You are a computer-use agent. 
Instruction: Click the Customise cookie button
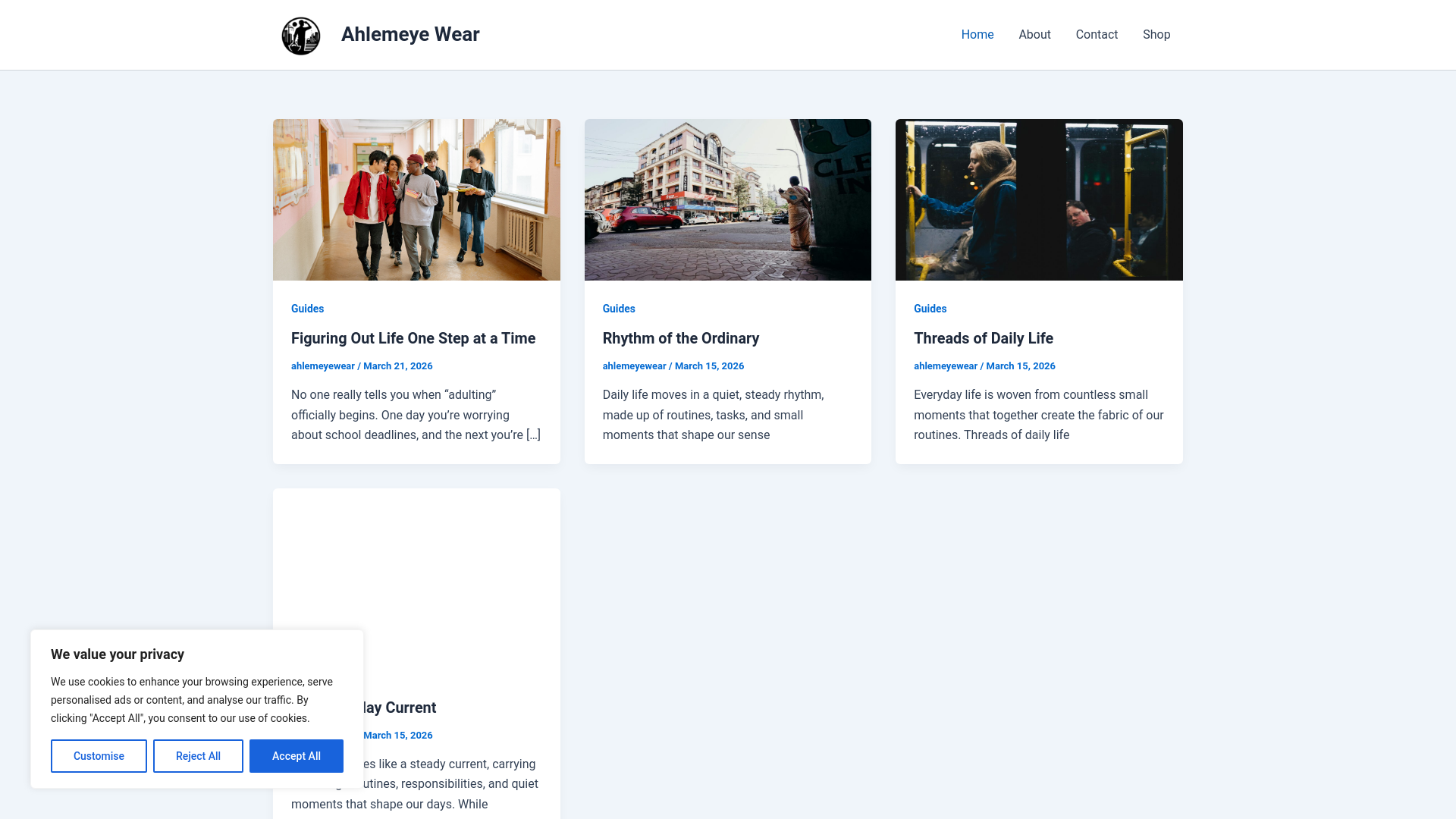(x=99, y=756)
